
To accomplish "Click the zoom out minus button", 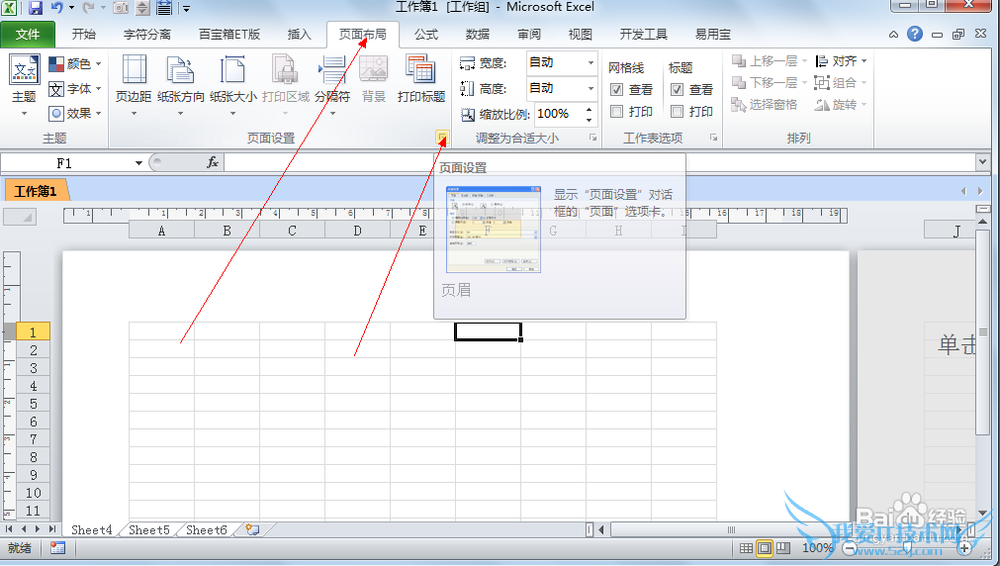I will click(849, 547).
